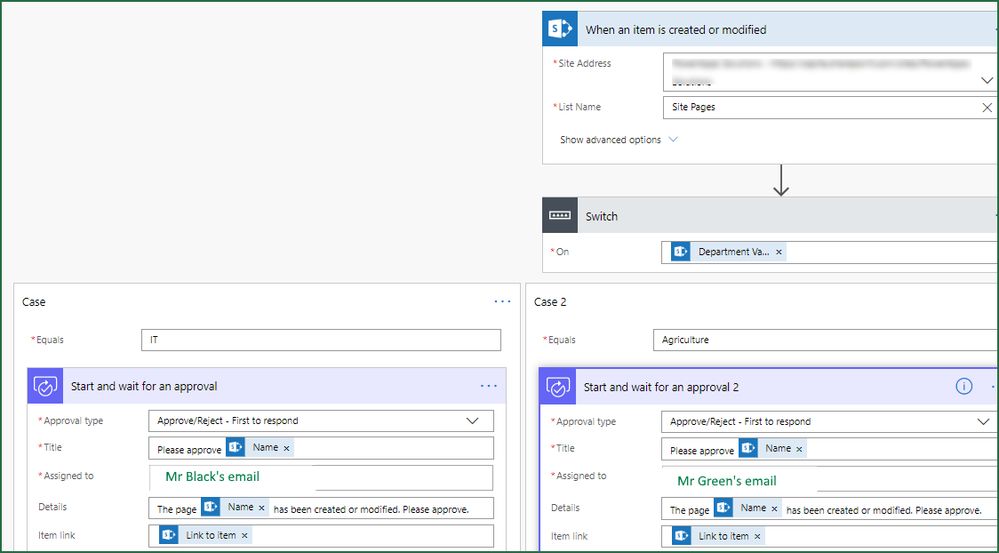Open 'Start and wait for an approval' ellipsis menu
The image size is (999, 553).
(x=489, y=385)
